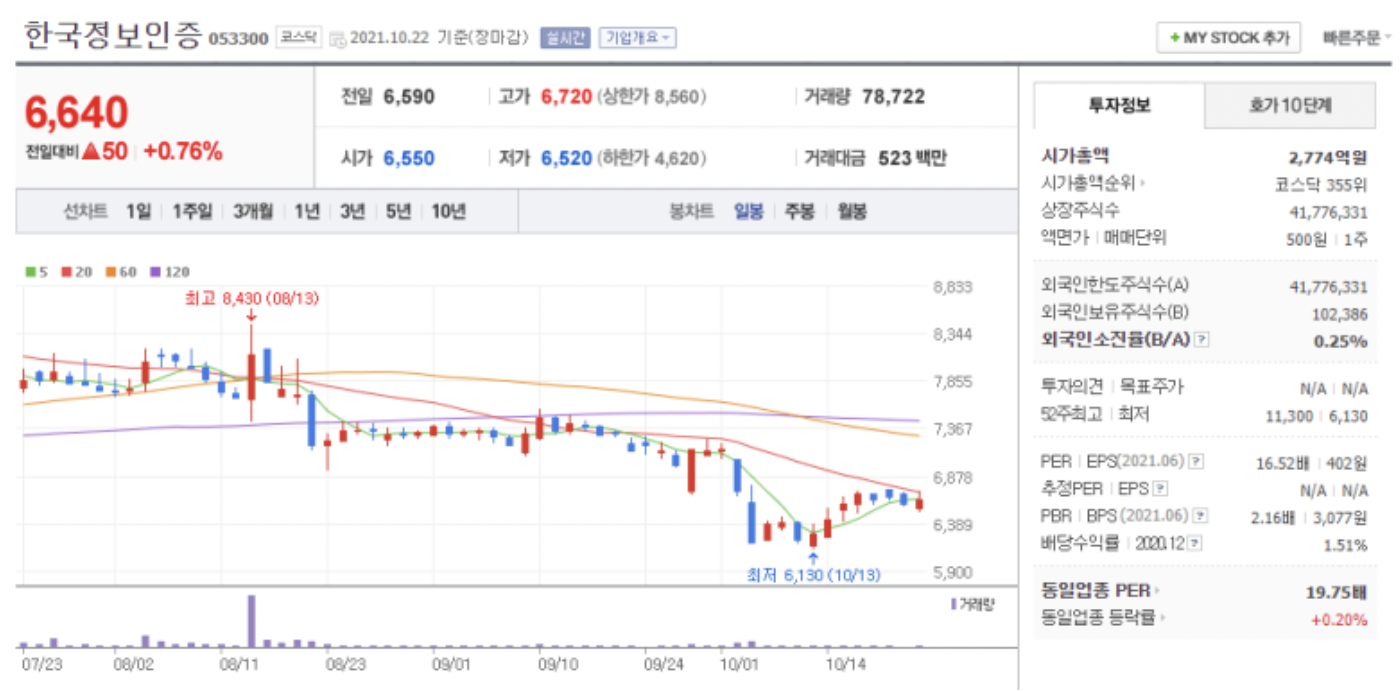Select the 1일 line chart period
1400x692 pixels.
pyautogui.click(x=138, y=211)
